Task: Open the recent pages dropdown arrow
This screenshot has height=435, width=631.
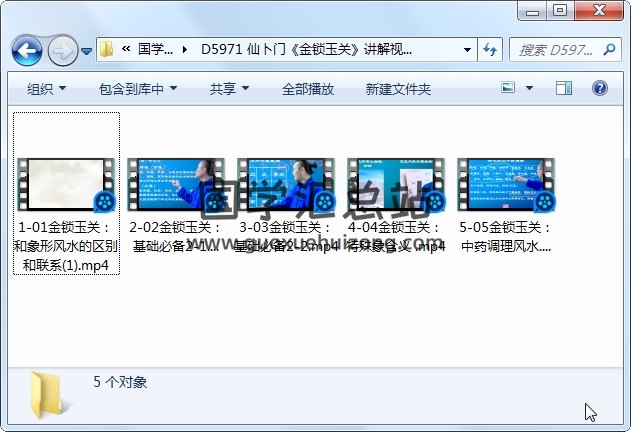Action: click(x=87, y=50)
